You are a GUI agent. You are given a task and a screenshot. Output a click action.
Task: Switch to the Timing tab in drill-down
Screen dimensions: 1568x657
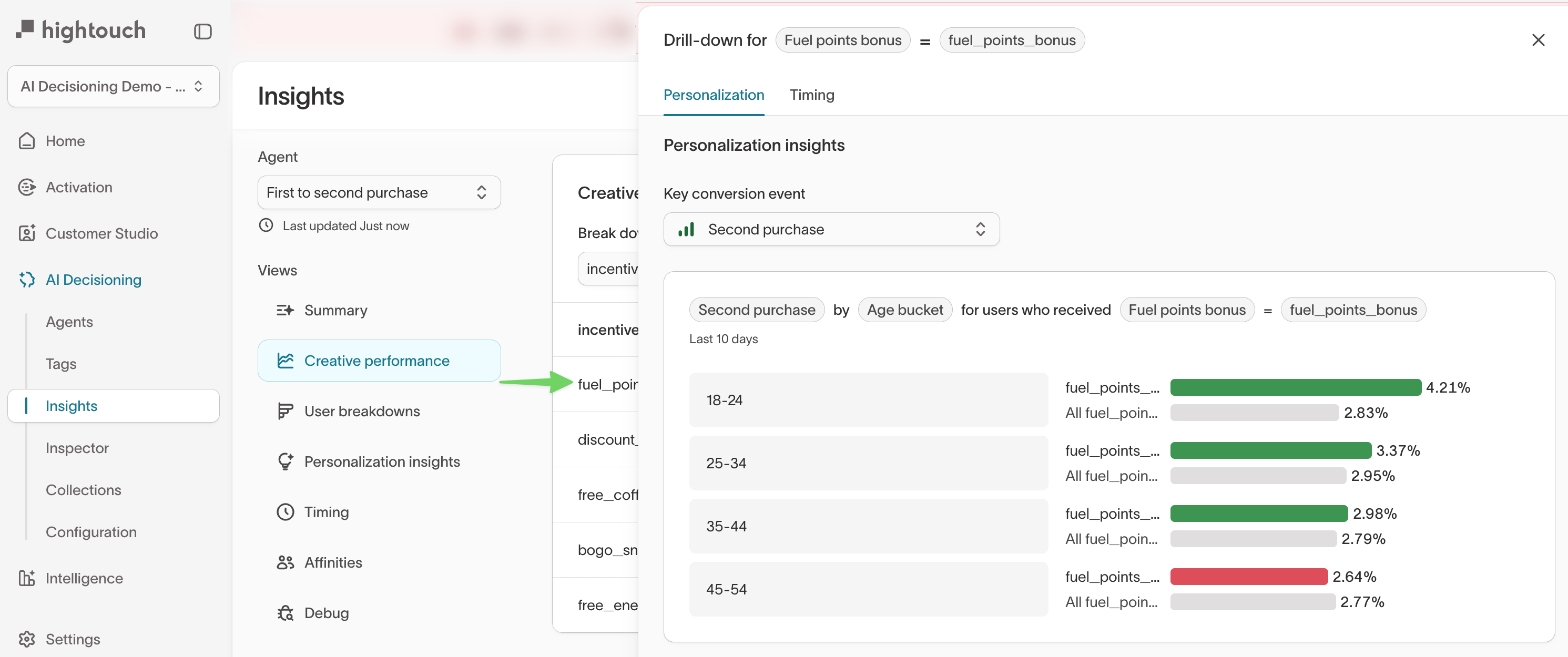click(812, 95)
